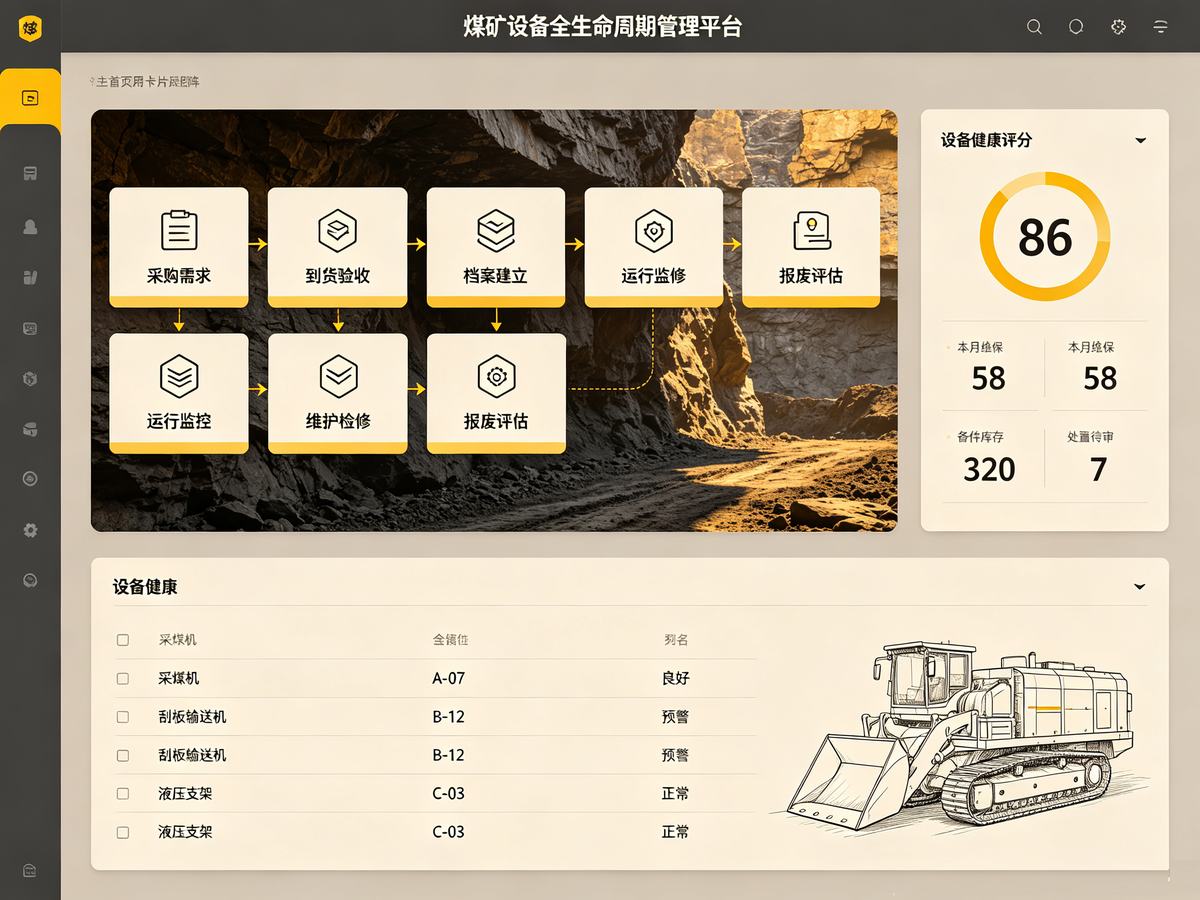Click the clipboard icon on 采购需求 card
This screenshot has height=900, width=1200.
(x=179, y=230)
